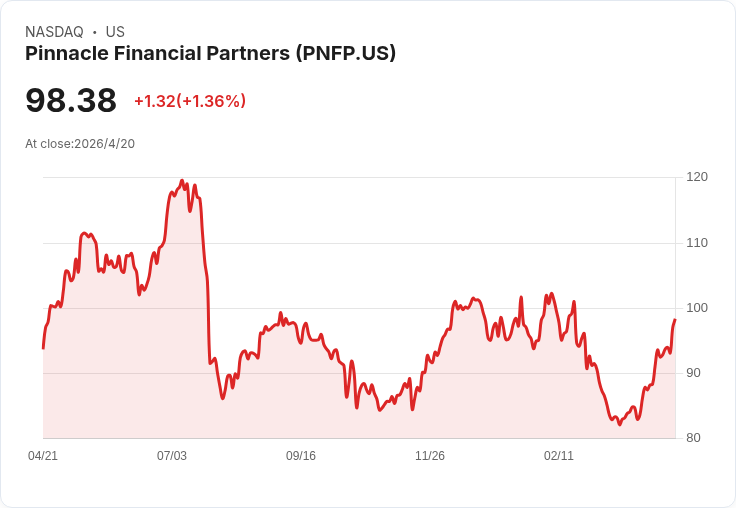Viewport: 736px width, 508px height.
Task: Click the NASDAQ exchange label
Action: pyautogui.click(x=54, y=32)
